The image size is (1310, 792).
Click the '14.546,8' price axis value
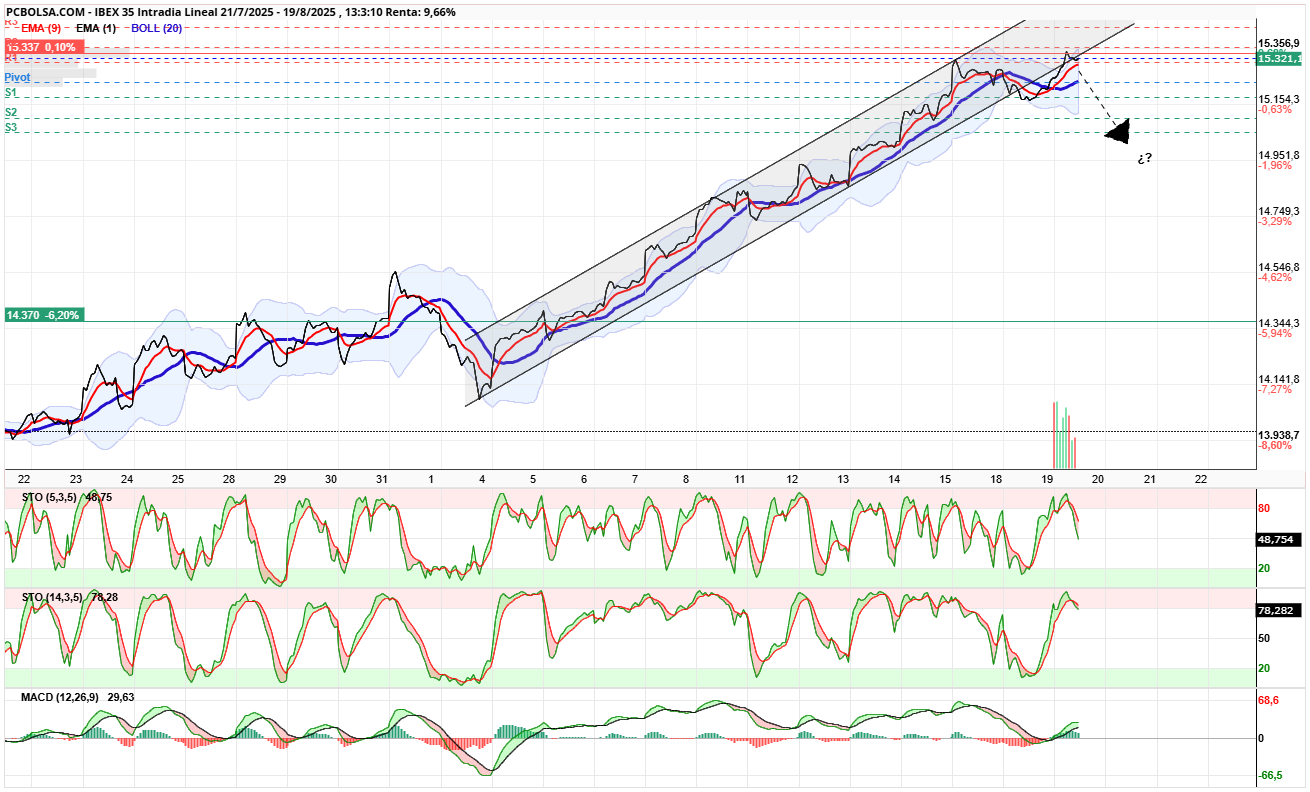1278,267
